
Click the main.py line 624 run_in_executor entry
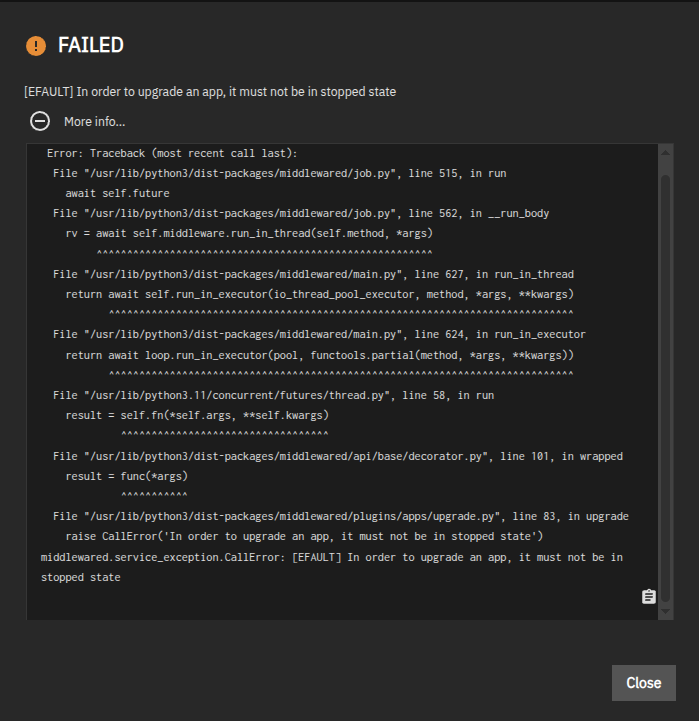319,334
